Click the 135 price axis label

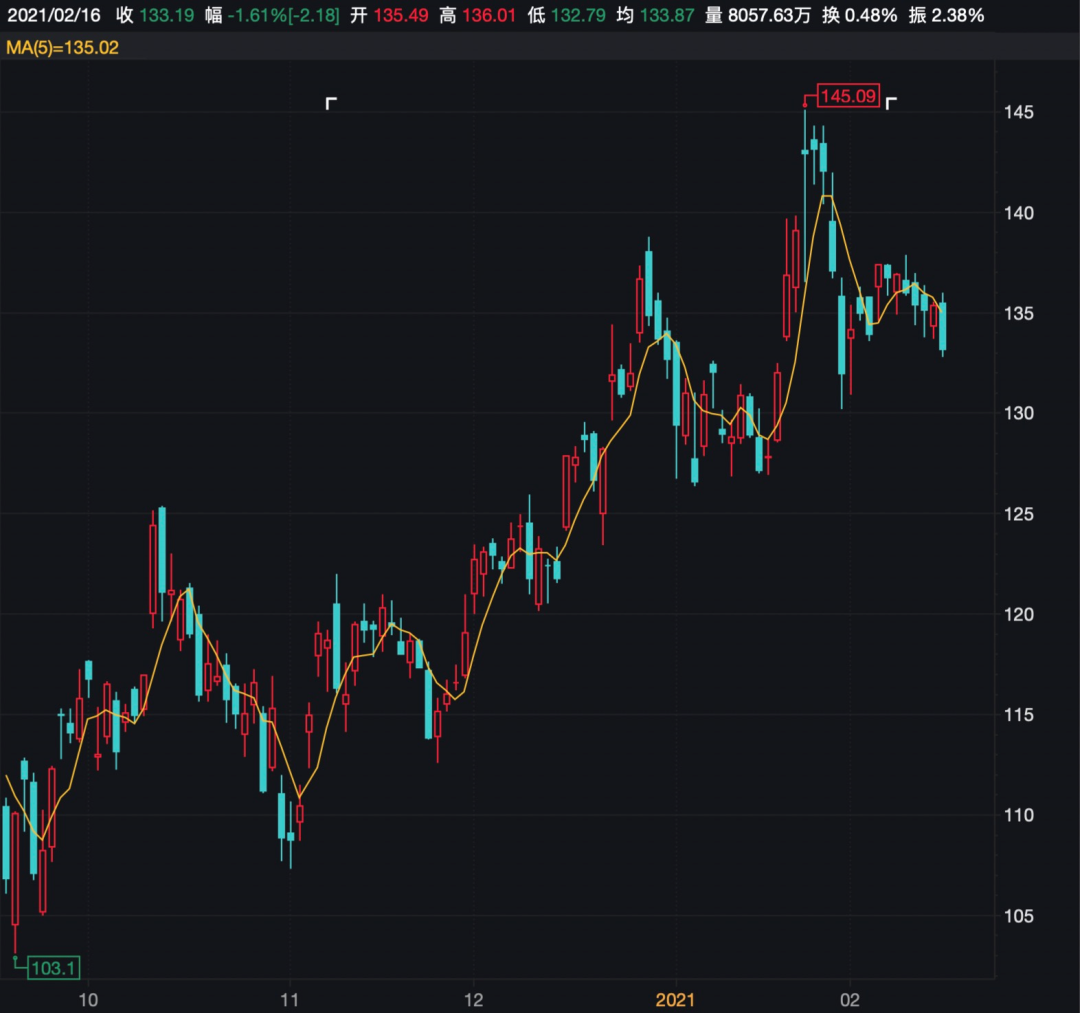(x=1019, y=313)
